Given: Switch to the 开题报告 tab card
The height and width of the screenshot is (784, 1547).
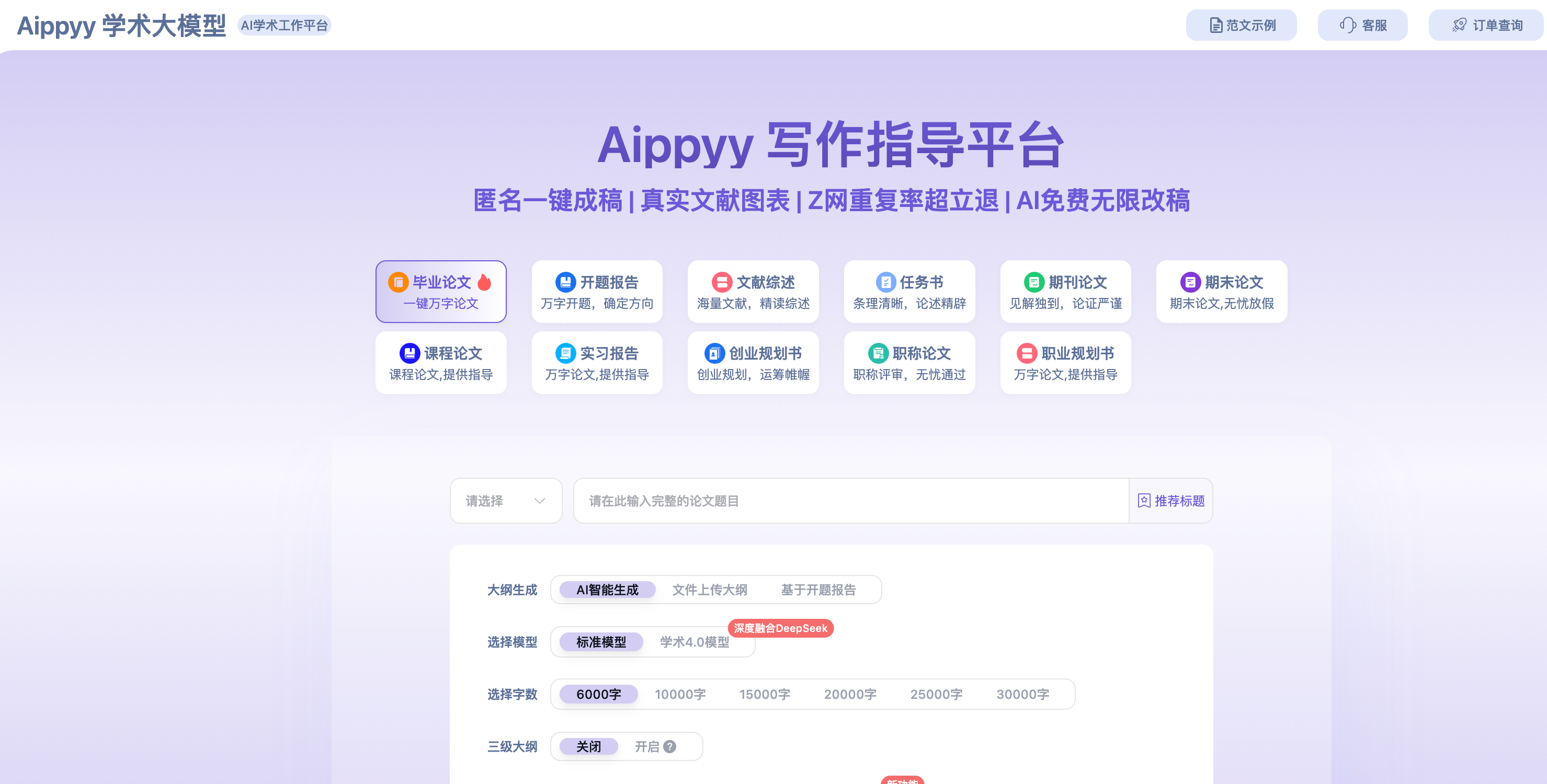Looking at the screenshot, I should [597, 291].
